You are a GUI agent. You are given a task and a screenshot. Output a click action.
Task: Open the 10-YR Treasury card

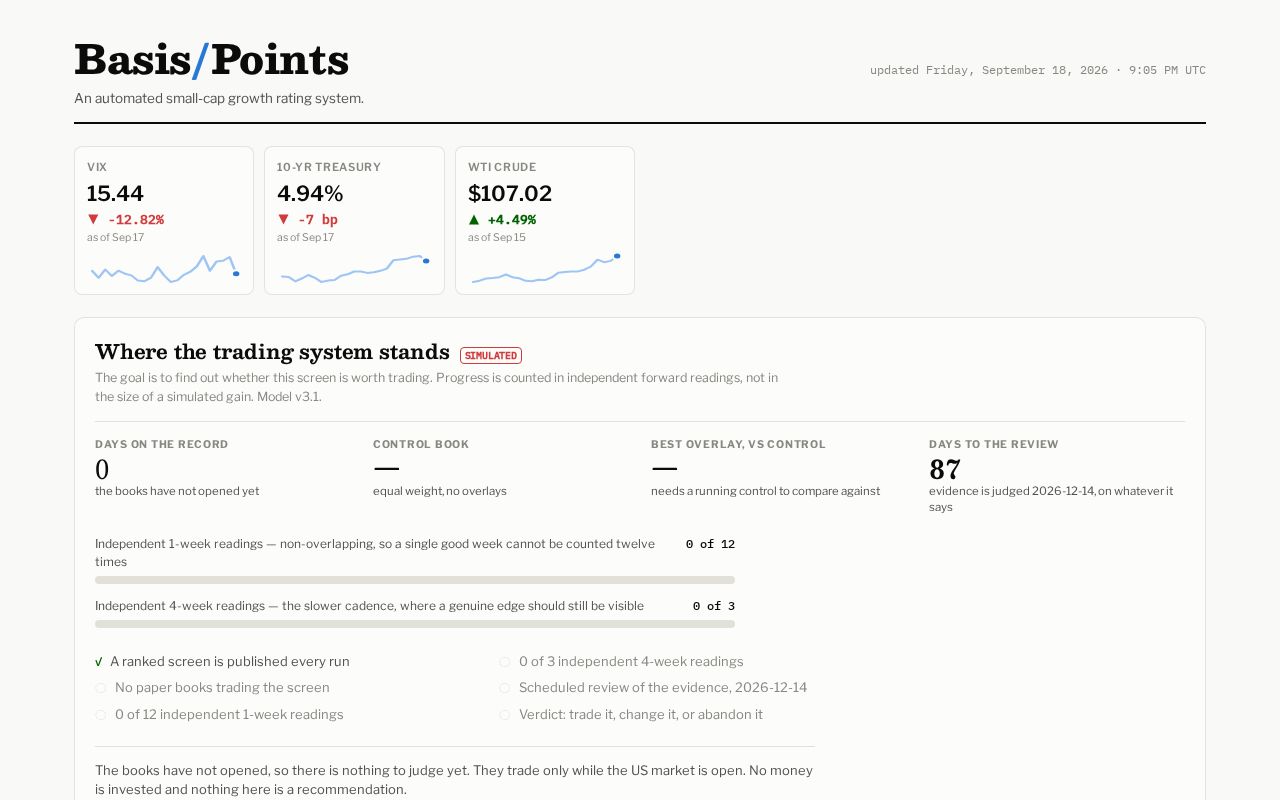[x=354, y=221]
